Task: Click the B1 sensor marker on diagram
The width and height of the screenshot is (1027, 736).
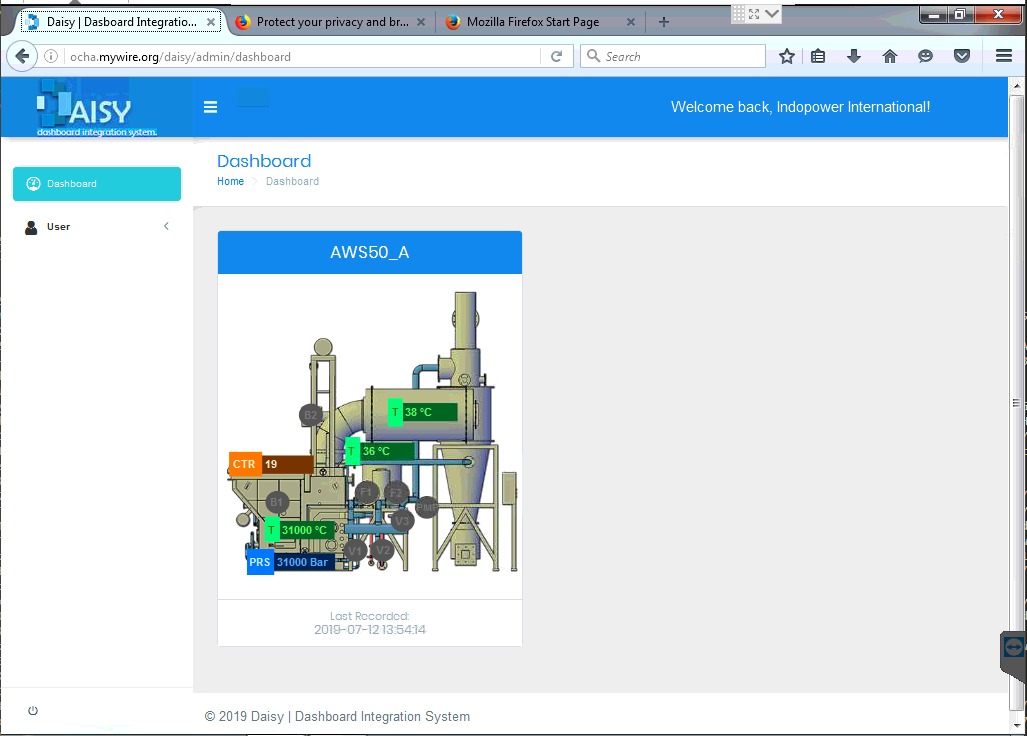Action: 277,502
